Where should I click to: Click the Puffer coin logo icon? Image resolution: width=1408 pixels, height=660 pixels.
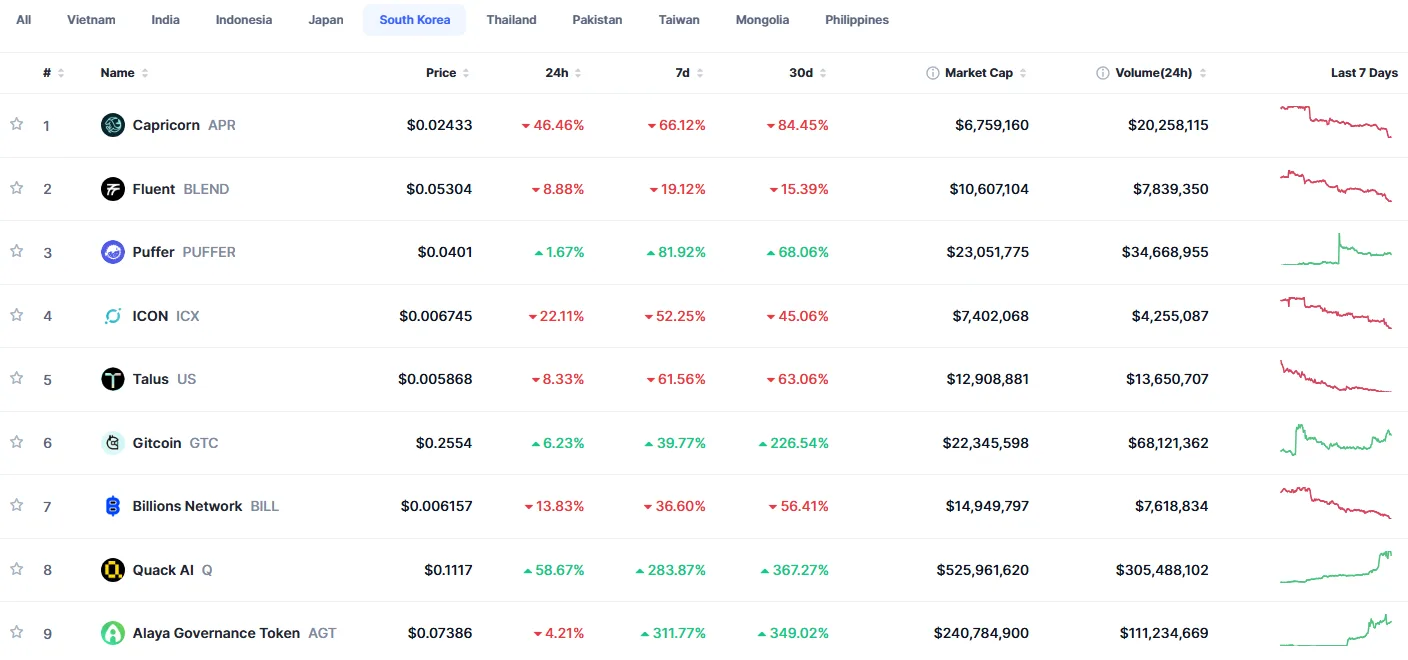pyautogui.click(x=113, y=252)
